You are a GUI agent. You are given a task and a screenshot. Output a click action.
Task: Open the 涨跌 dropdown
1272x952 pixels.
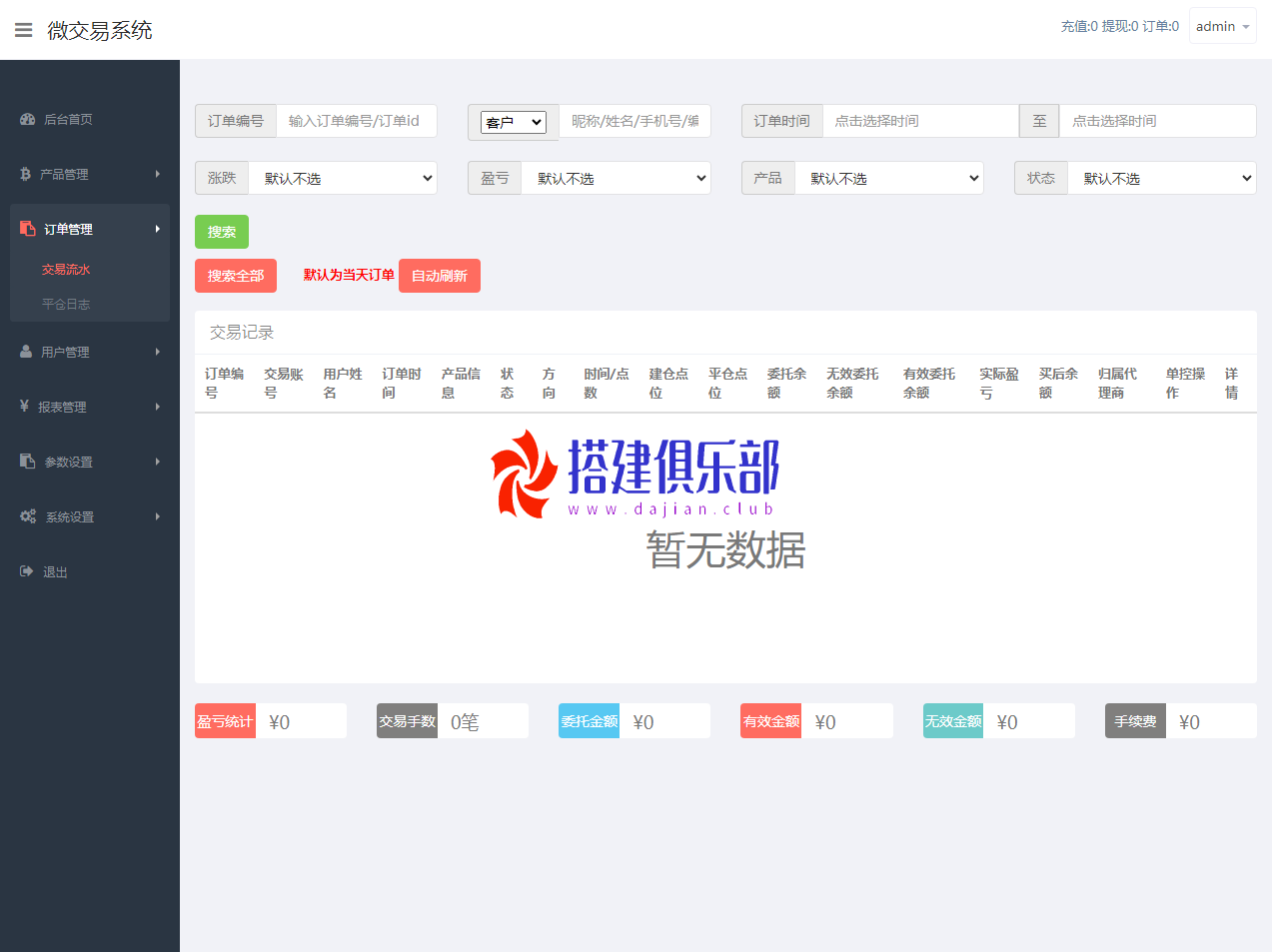(x=343, y=178)
